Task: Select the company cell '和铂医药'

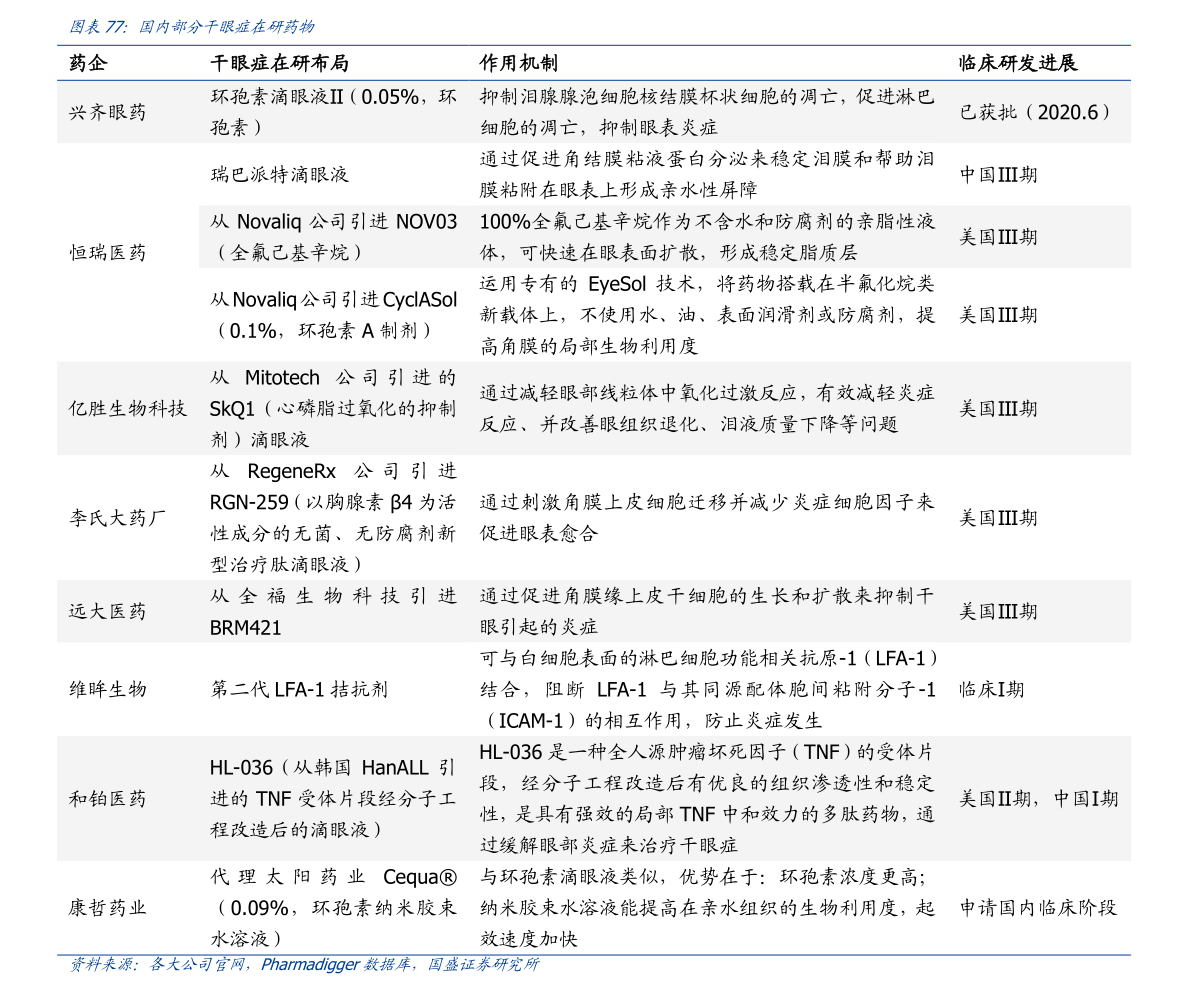Action: click(108, 798)
